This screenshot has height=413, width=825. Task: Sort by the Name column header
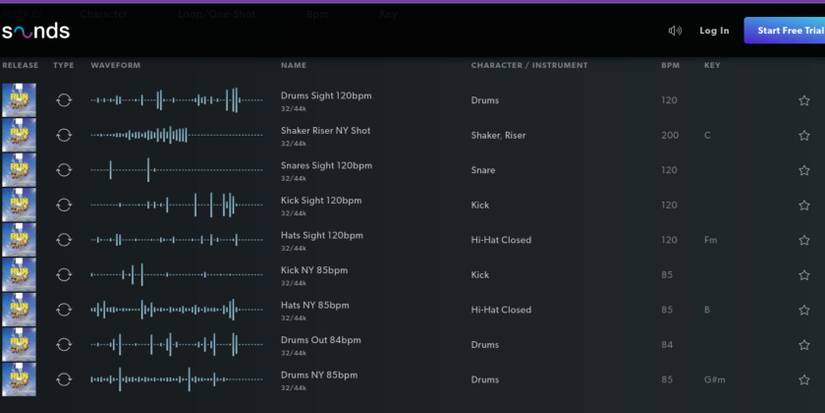pos(294,65)
